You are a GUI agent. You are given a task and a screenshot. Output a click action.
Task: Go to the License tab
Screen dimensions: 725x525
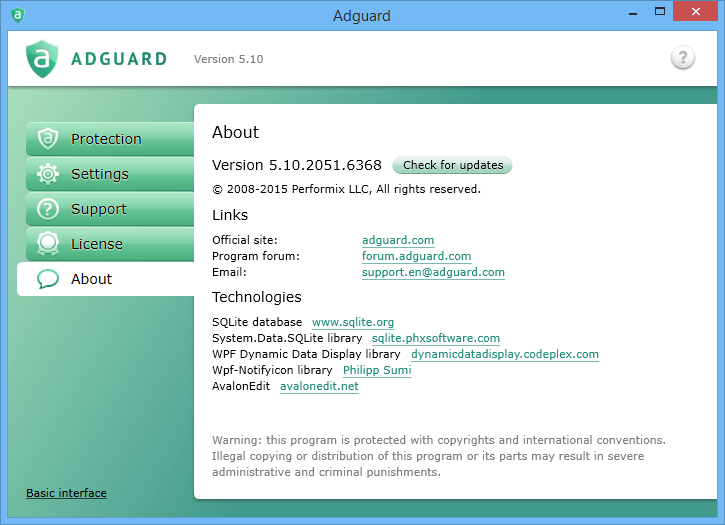point(97,244)
